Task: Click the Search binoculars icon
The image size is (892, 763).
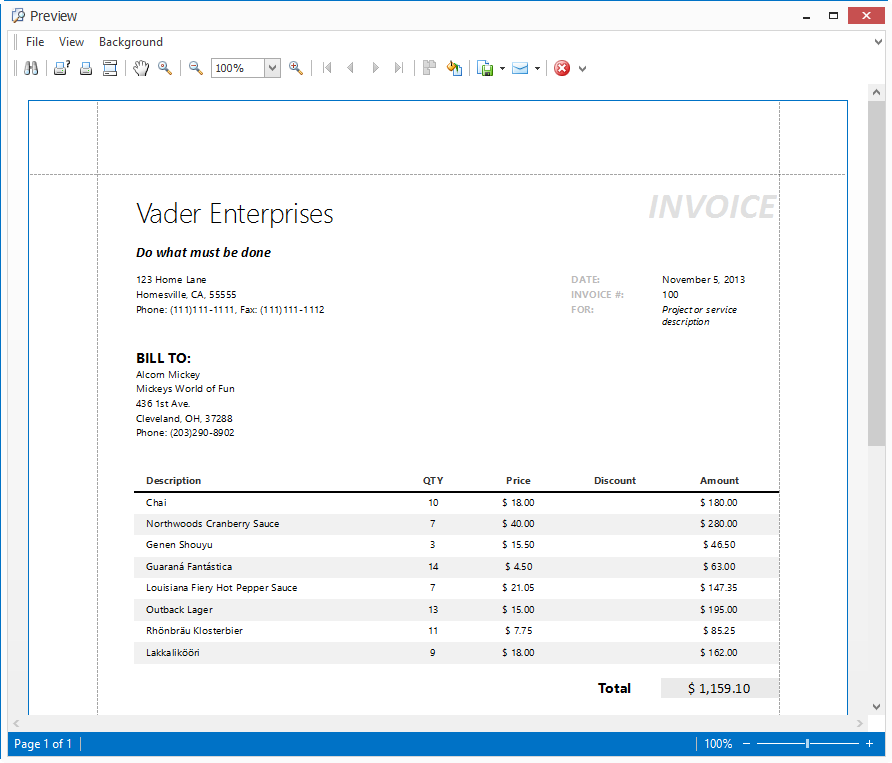Action: pos(31,68)
